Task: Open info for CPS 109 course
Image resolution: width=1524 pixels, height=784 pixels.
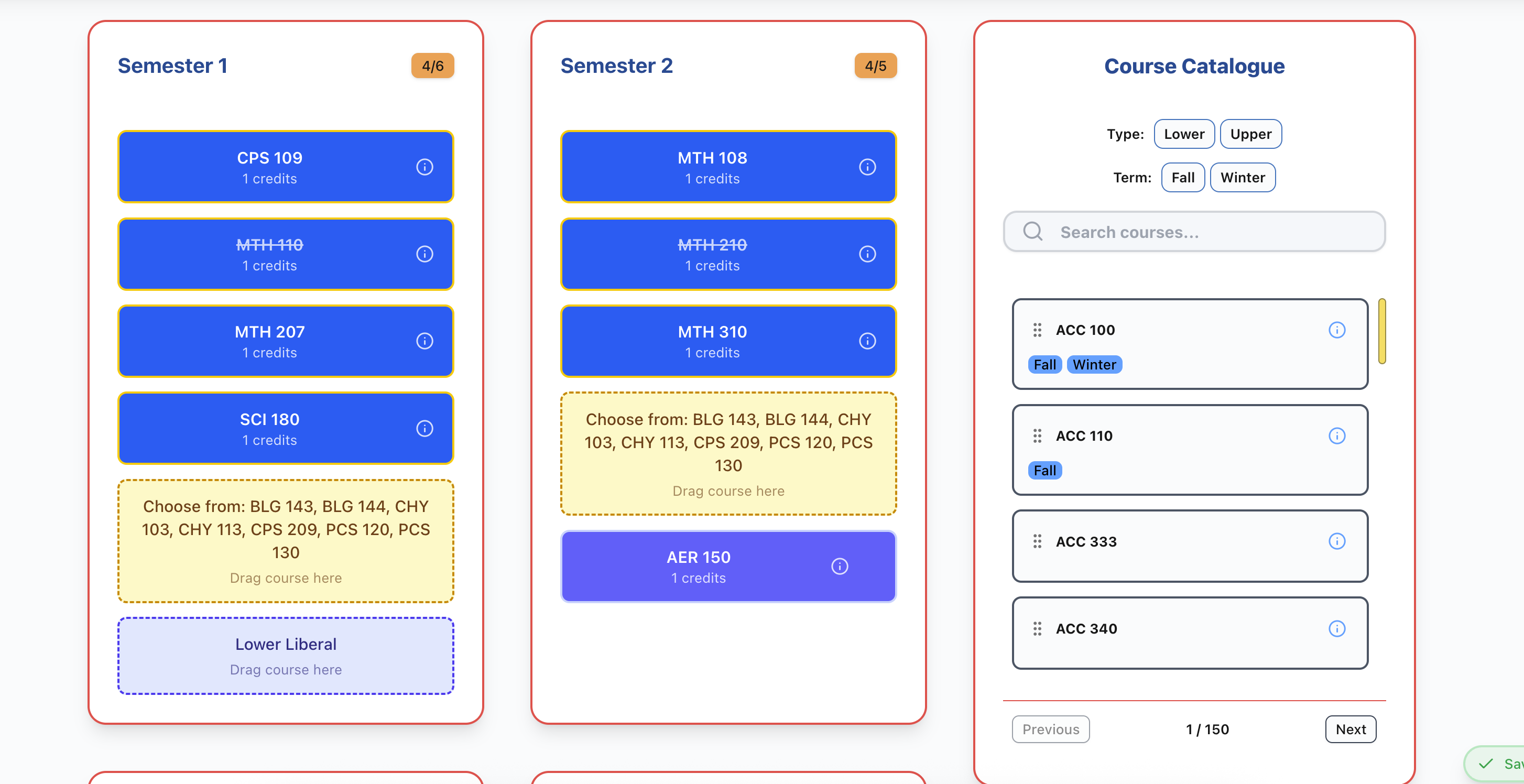Action: click(x=424, y=167)
